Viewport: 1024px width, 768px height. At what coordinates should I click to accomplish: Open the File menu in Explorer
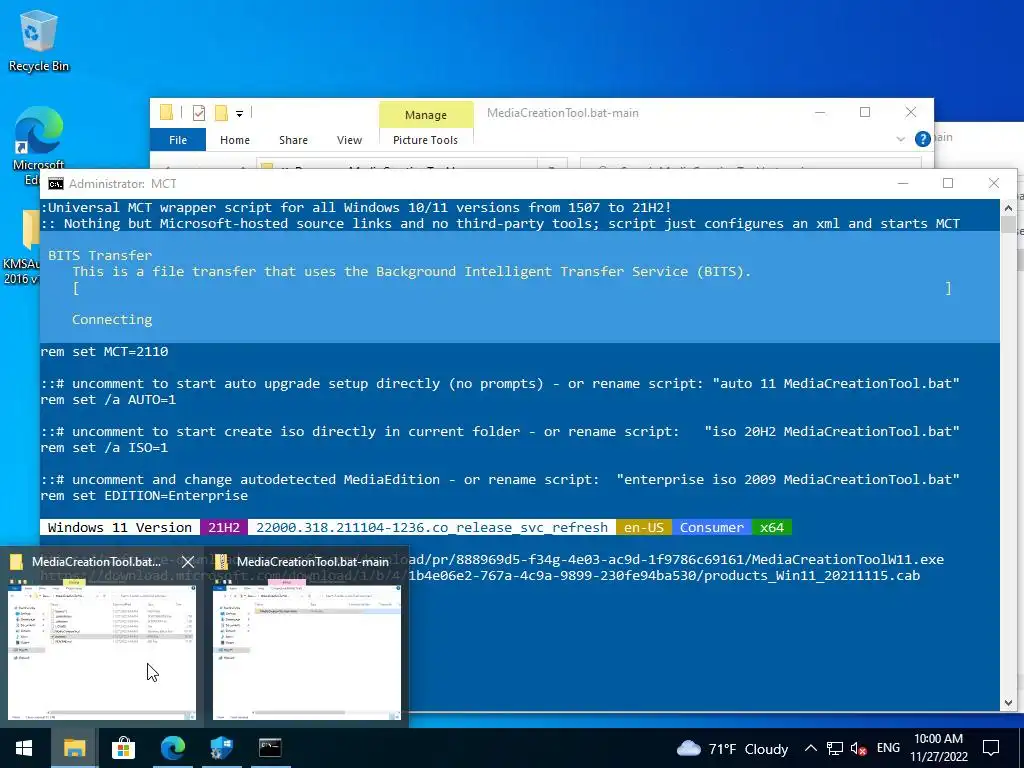click(178, 140)
